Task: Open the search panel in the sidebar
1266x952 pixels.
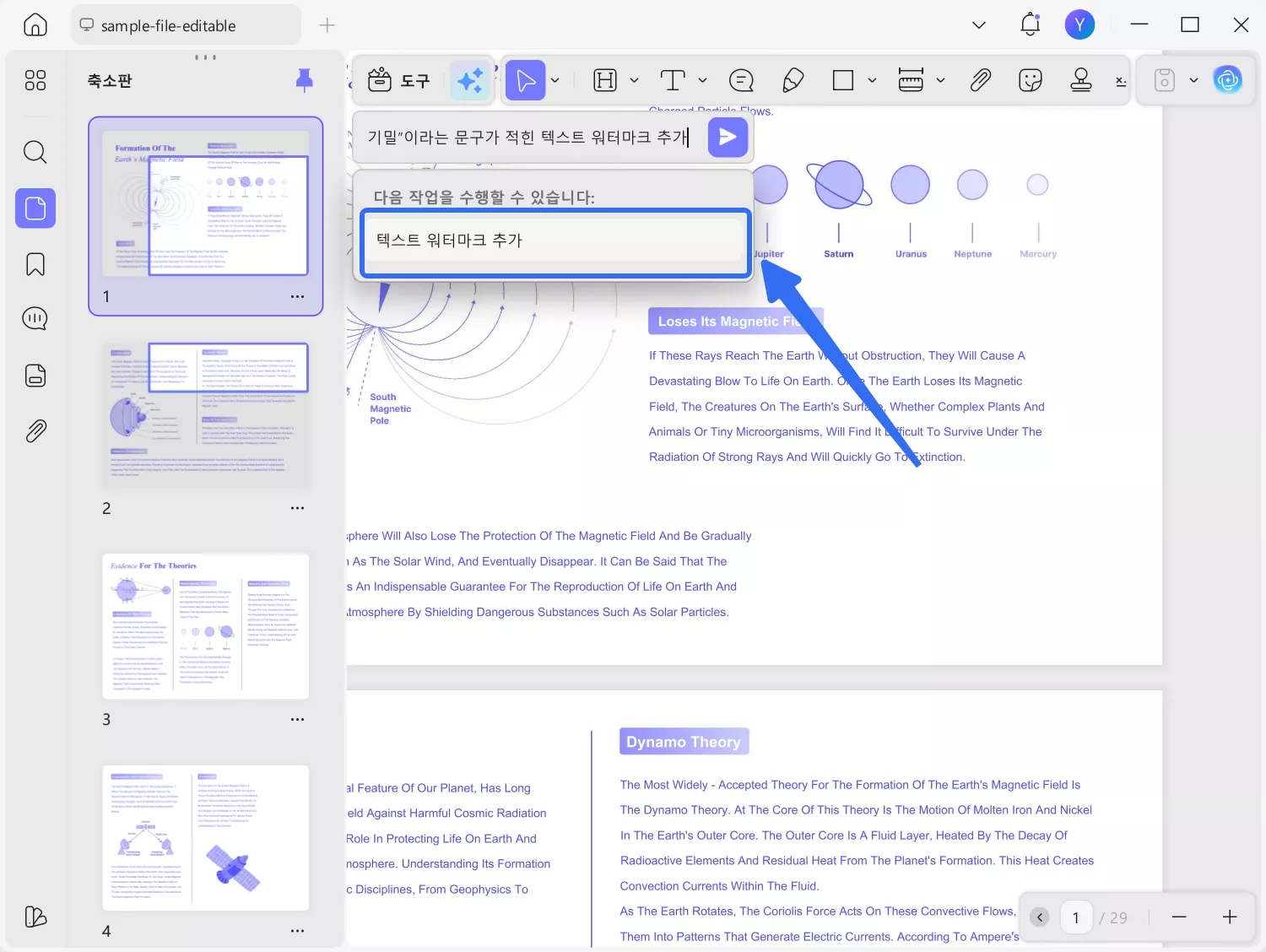Action: (35, 152)
